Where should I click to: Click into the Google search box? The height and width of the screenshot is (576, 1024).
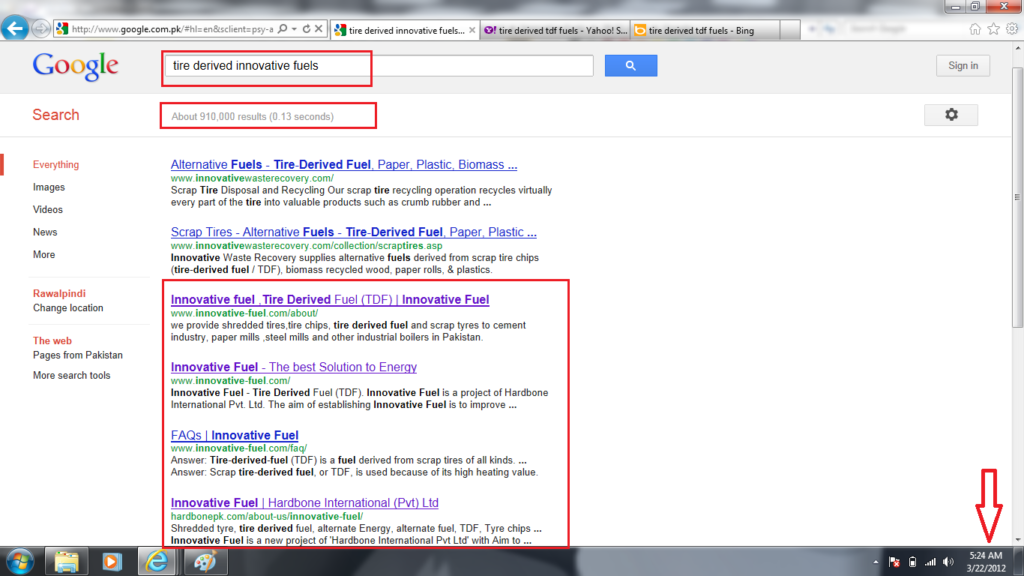(379, 66)
